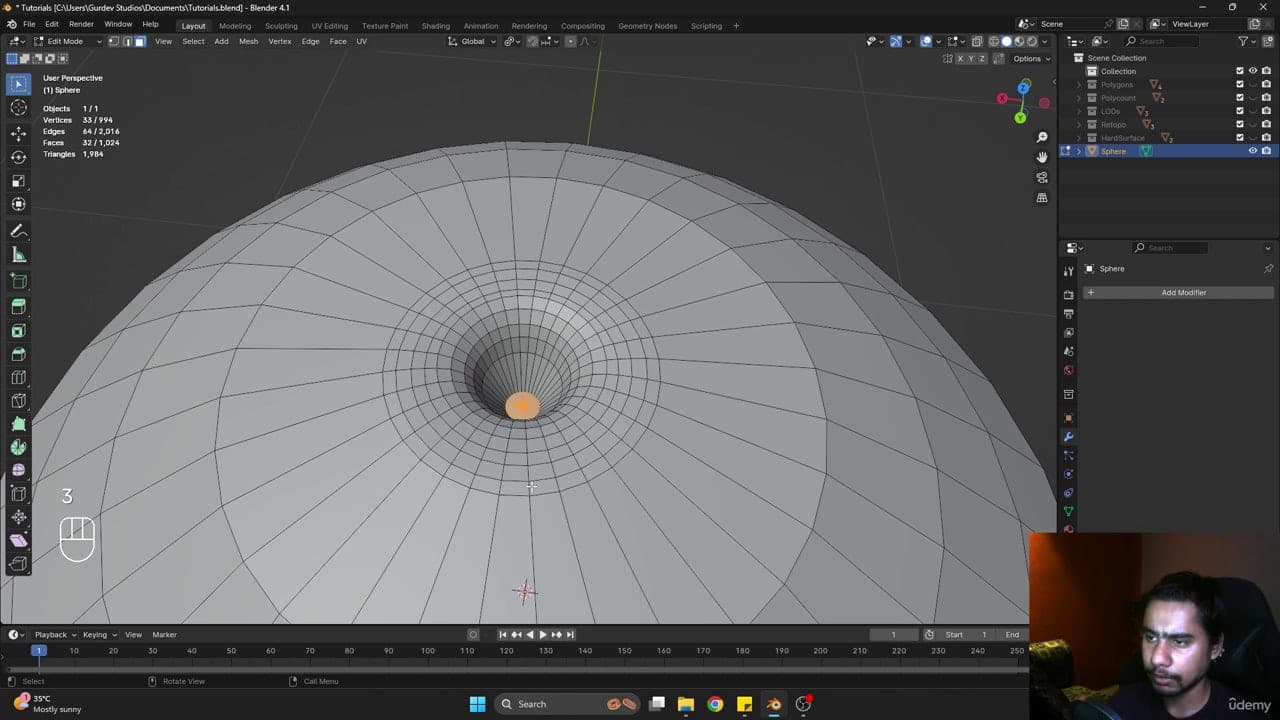Open the viewport Options dropdown
This screenshot has width=1280, height=720.
point(1030,59)
